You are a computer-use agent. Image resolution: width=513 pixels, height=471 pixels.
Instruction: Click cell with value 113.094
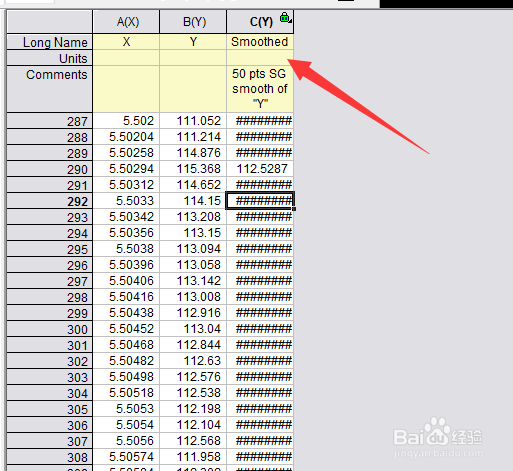[x=193, y=249]
